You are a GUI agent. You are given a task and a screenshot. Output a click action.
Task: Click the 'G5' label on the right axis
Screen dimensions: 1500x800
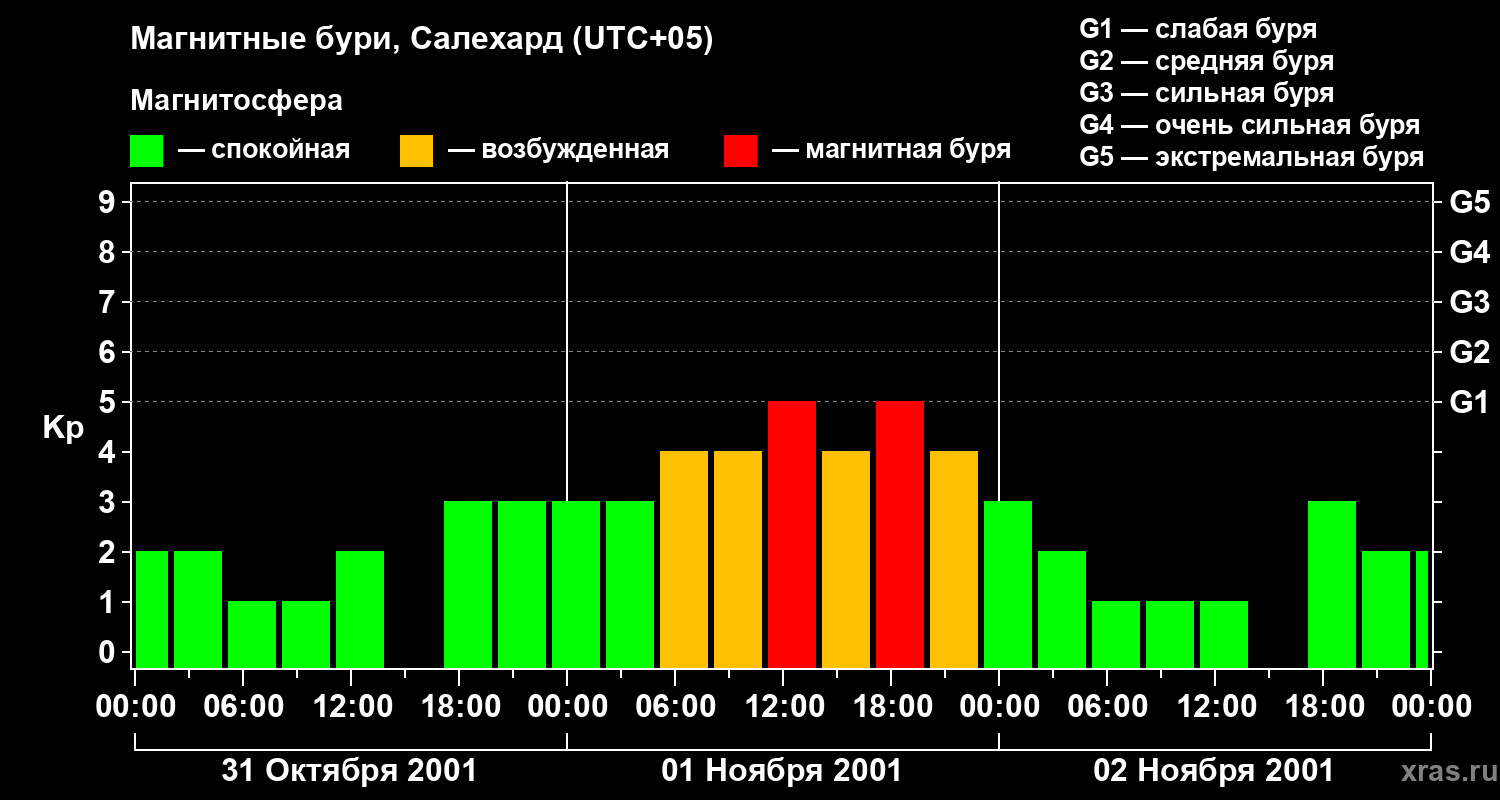click(1469, 202)
